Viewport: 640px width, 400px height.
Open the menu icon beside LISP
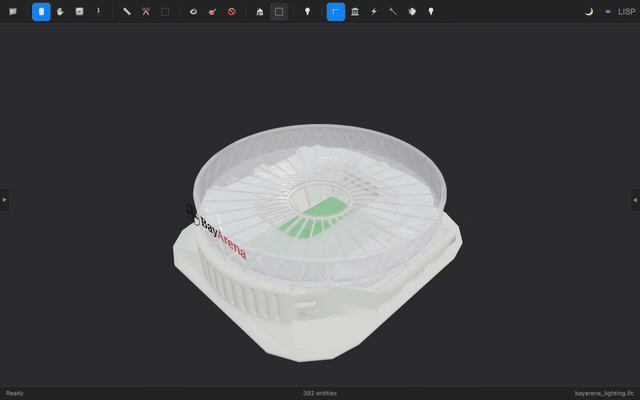(608, 12)
